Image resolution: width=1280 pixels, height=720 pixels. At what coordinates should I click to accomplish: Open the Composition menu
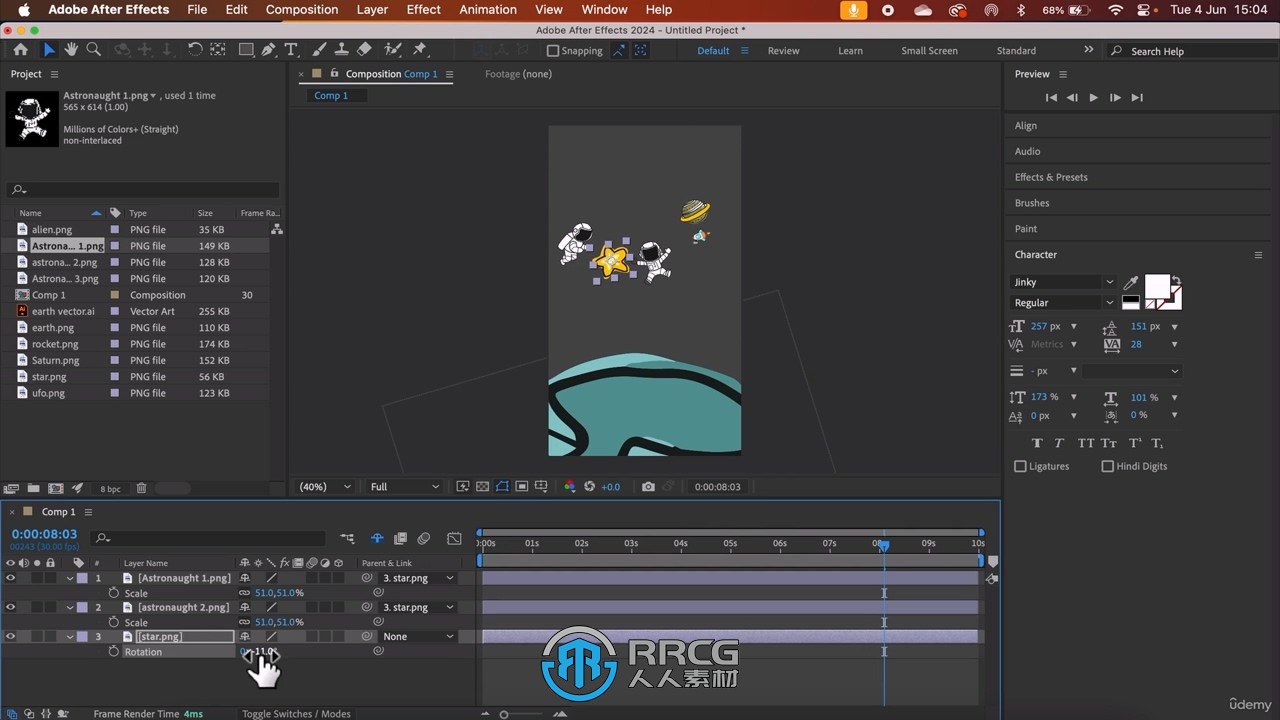(302, 9)
